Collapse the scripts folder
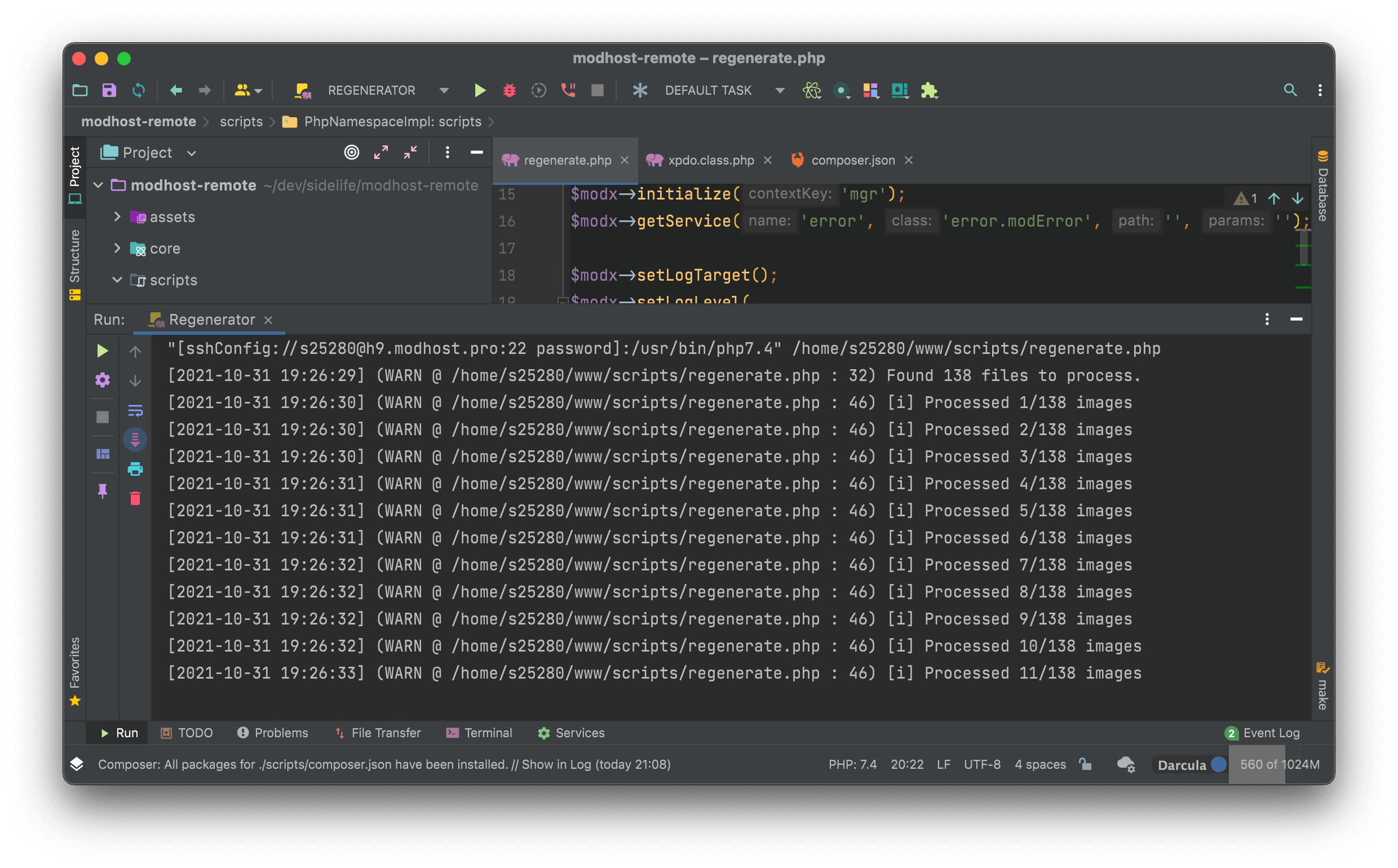 117,280
